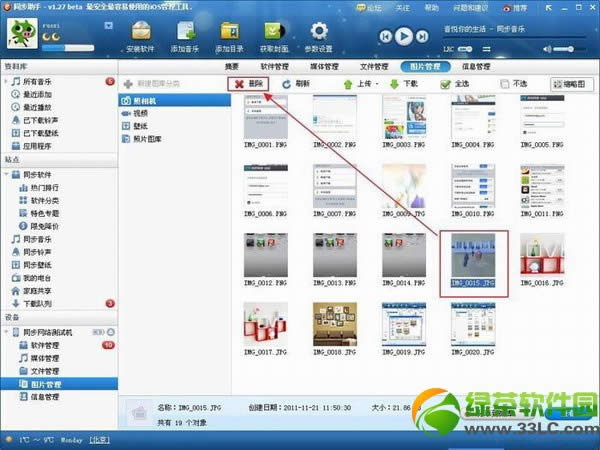Select thumbnail IMG_0011.PNG

coord(542,186)
